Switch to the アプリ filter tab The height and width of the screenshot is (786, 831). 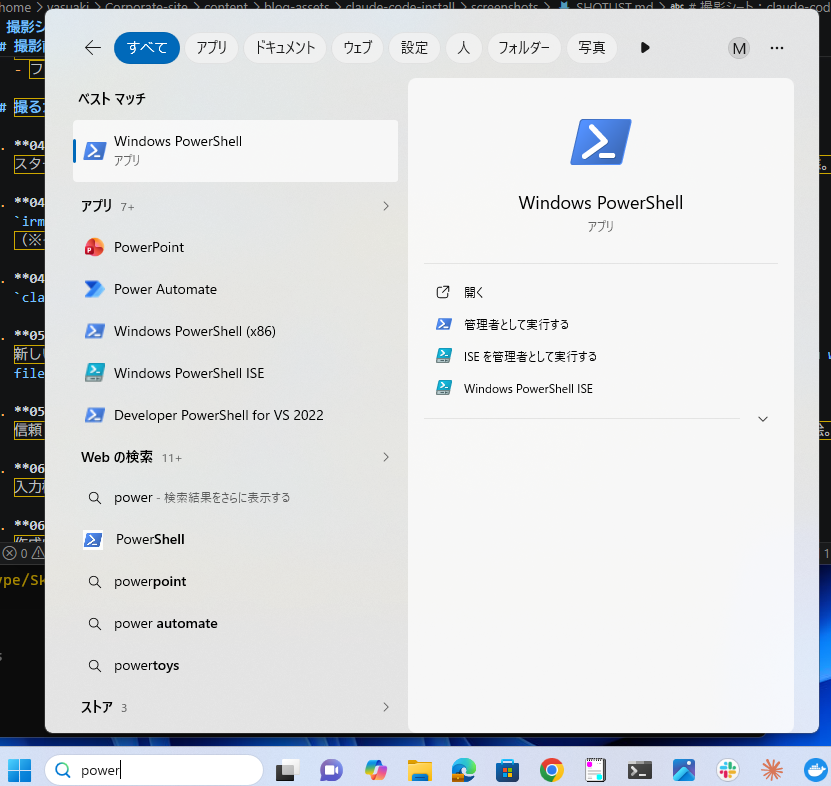click(211, 48)
